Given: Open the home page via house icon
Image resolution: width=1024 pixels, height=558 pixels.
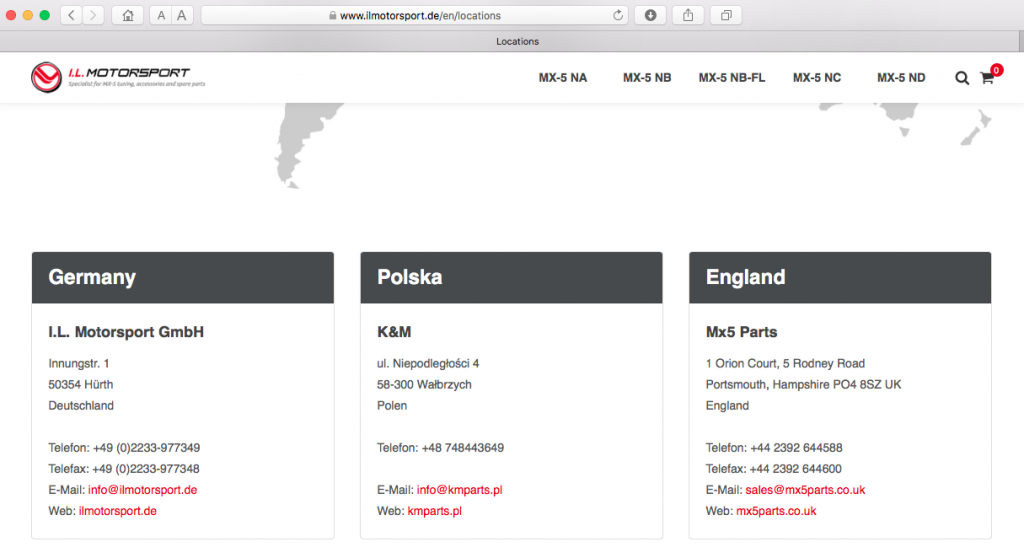Looking at the screenshot, I should [x=128, y=15].
